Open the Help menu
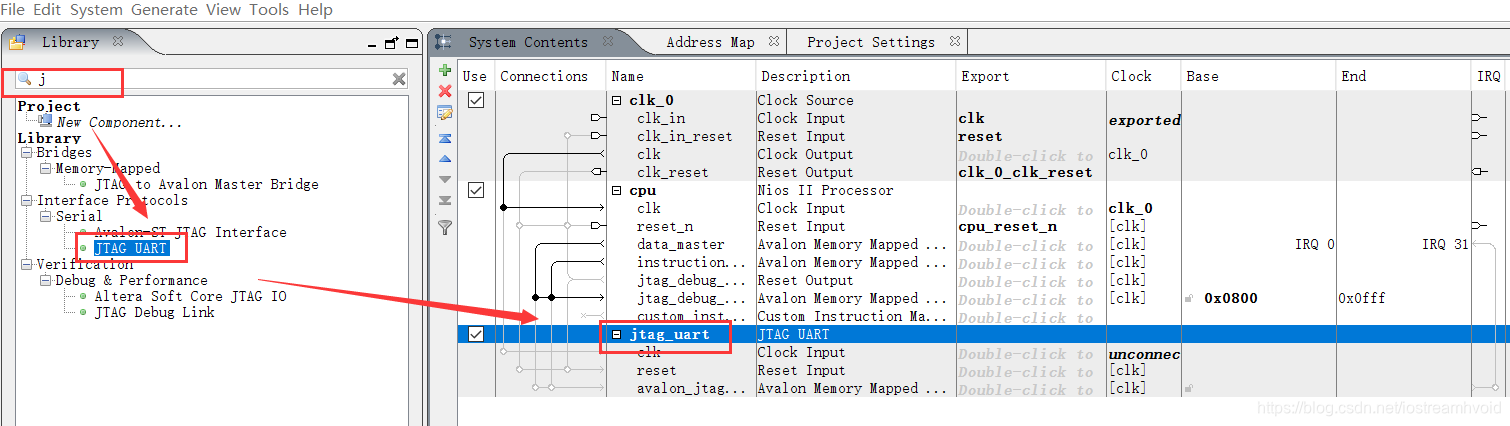 pyautogui.click(x=315, y=10)
